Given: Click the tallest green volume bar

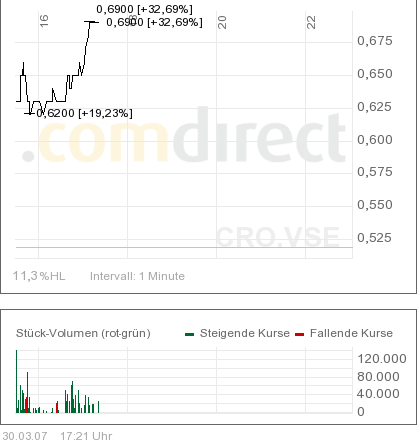Looking at the screenshot, I should 17,381.
